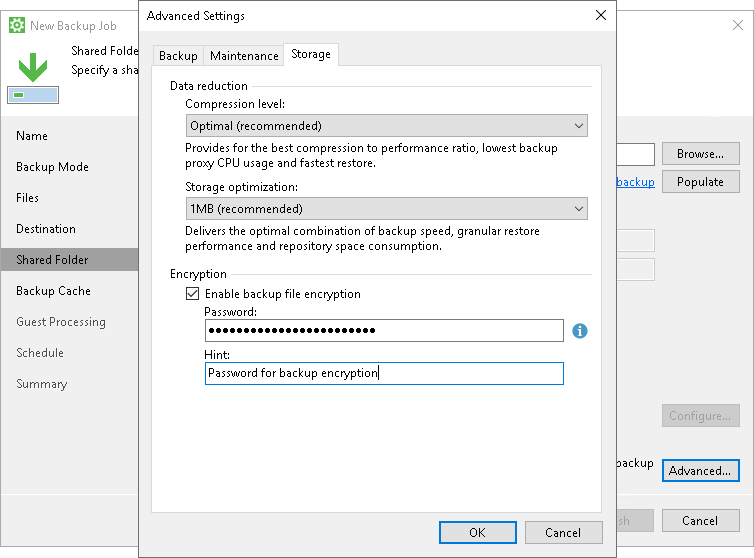Click the New Backup Job gear icon

point(17,25)
